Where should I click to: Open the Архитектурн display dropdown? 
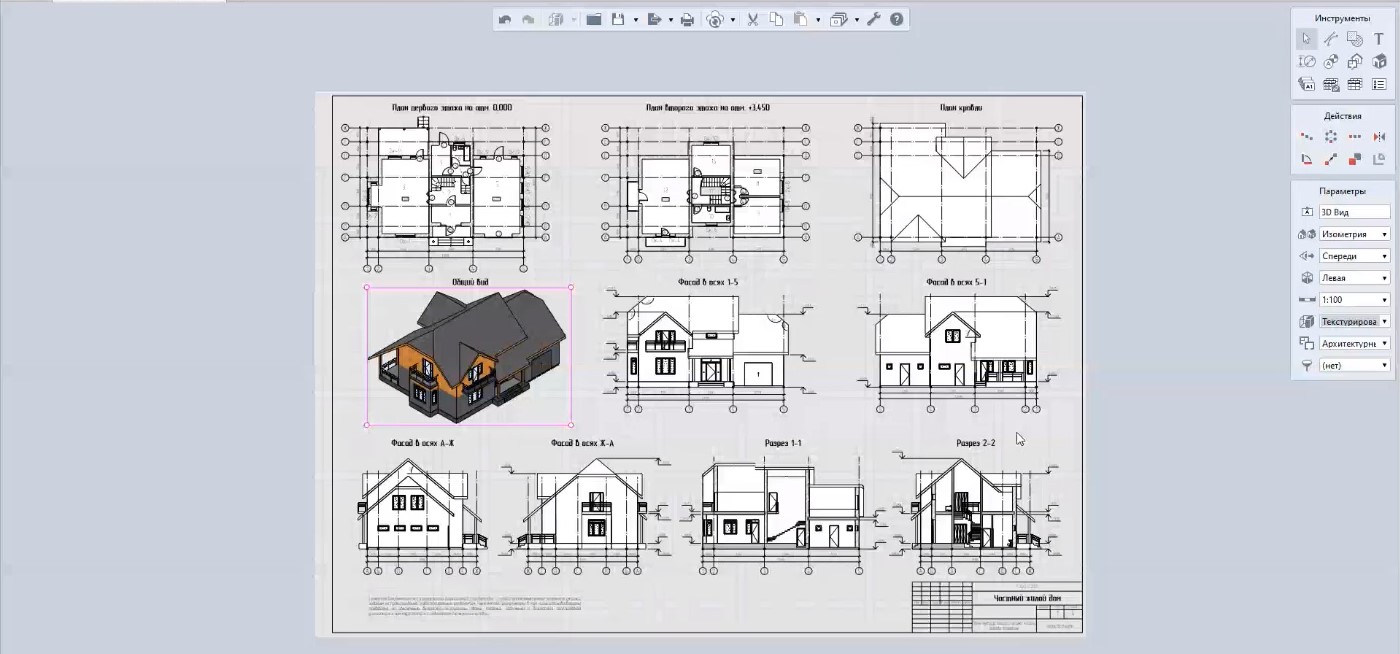click(1355, 344)
